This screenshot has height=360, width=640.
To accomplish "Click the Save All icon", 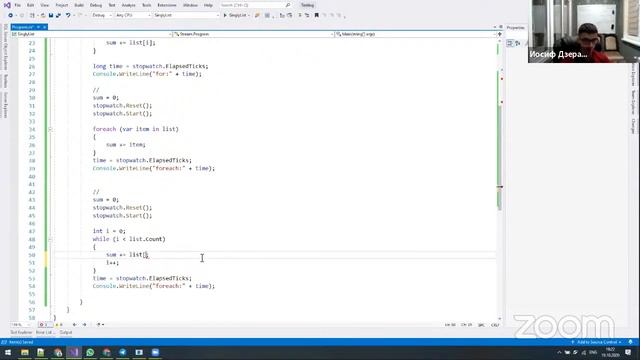I will [58, 15].
